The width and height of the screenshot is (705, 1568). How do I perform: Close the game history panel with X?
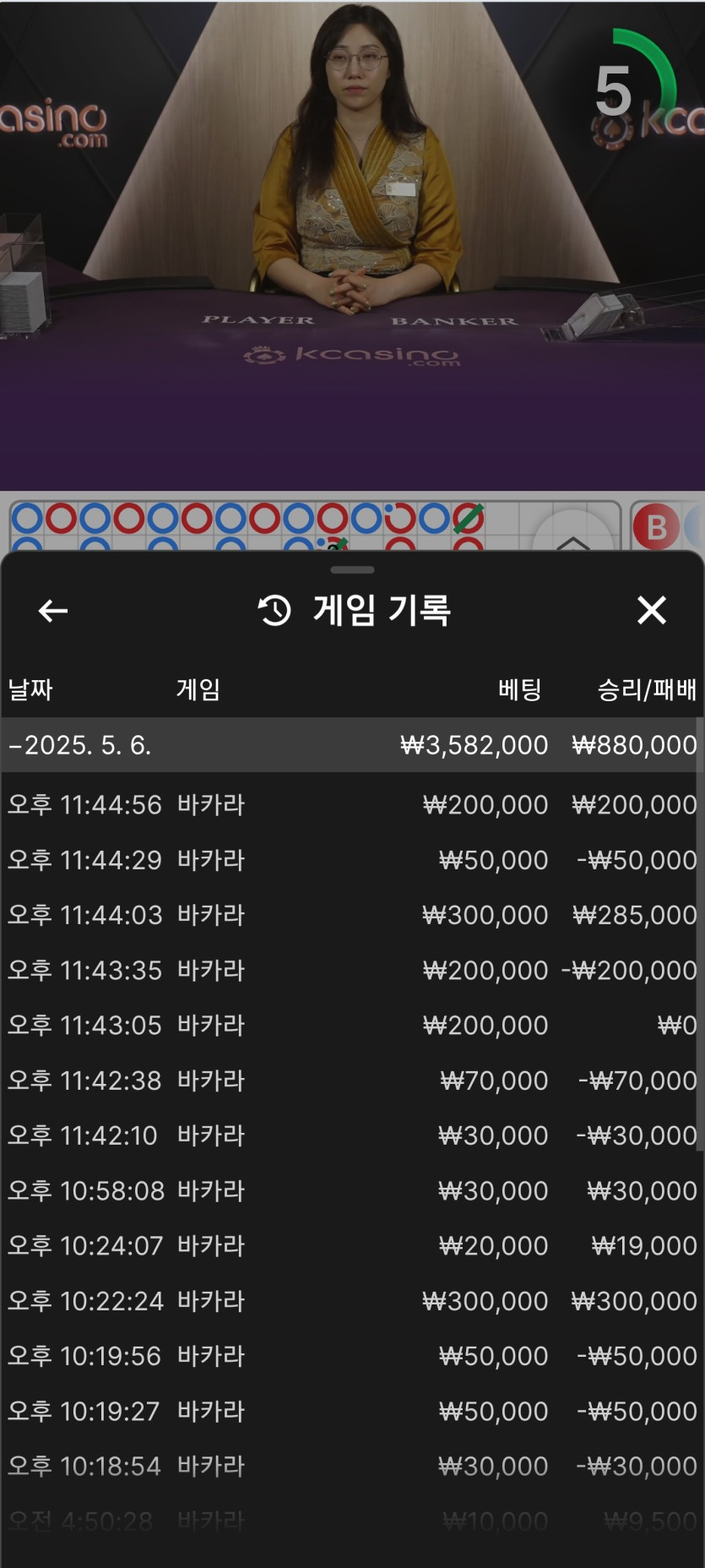pyautogui.click(x=651, y=610)
